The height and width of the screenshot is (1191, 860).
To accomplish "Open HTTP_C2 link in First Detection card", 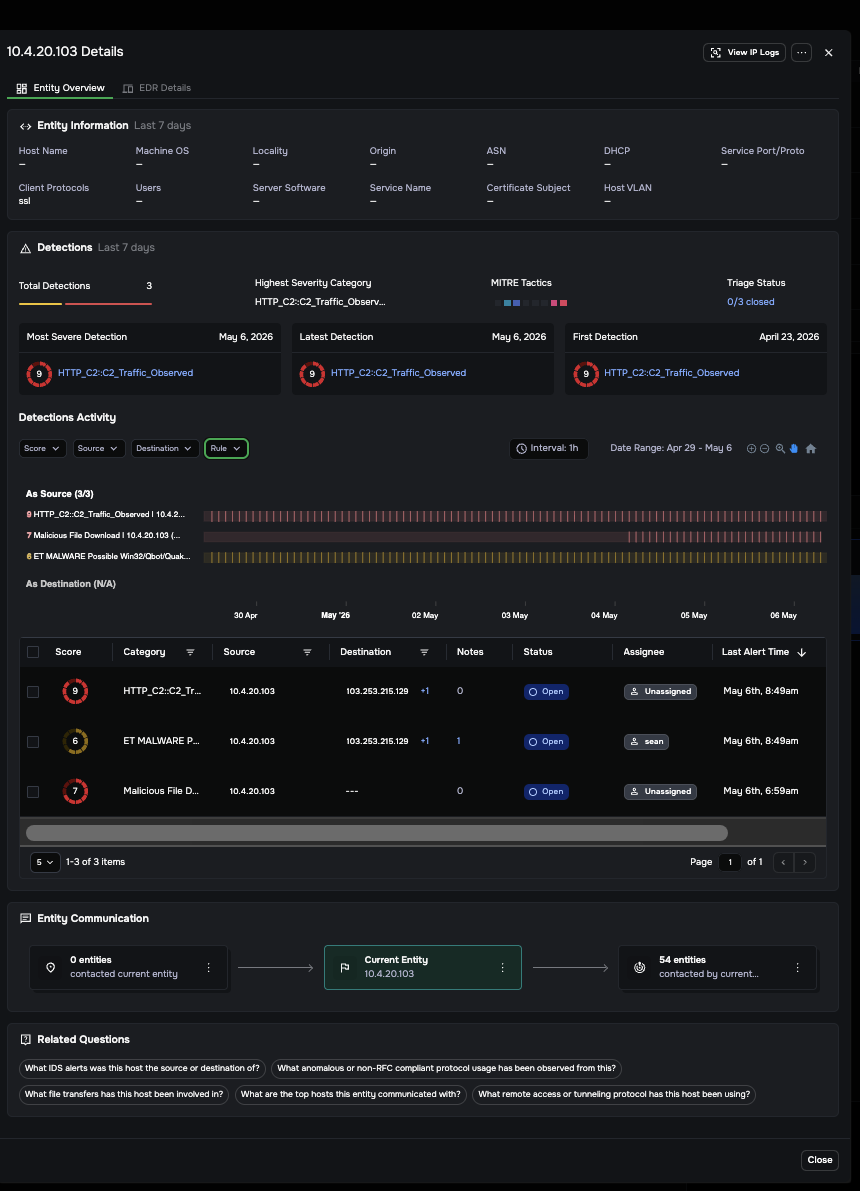I will pos(672,373).
